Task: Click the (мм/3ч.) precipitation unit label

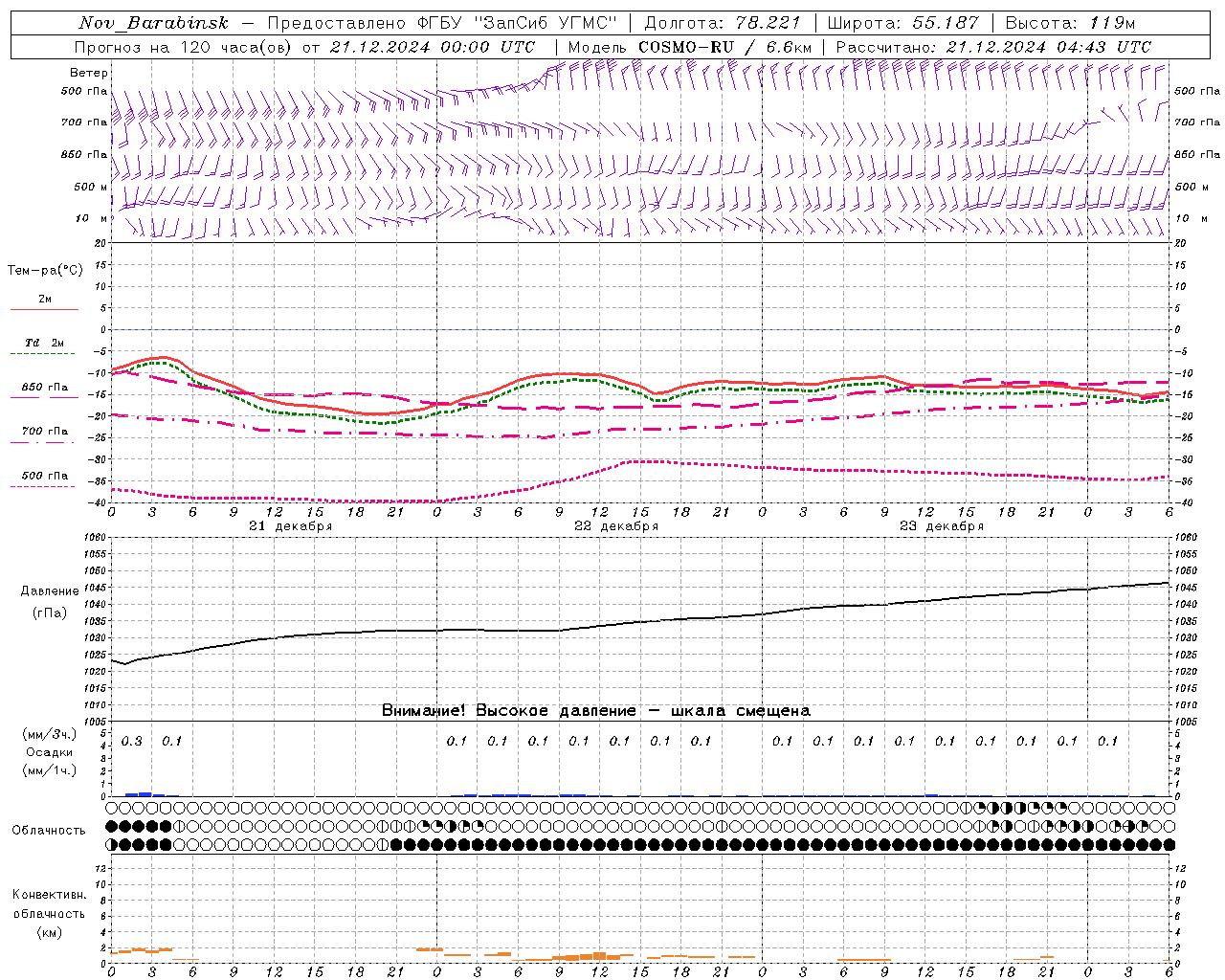Action: pos(50,734)
